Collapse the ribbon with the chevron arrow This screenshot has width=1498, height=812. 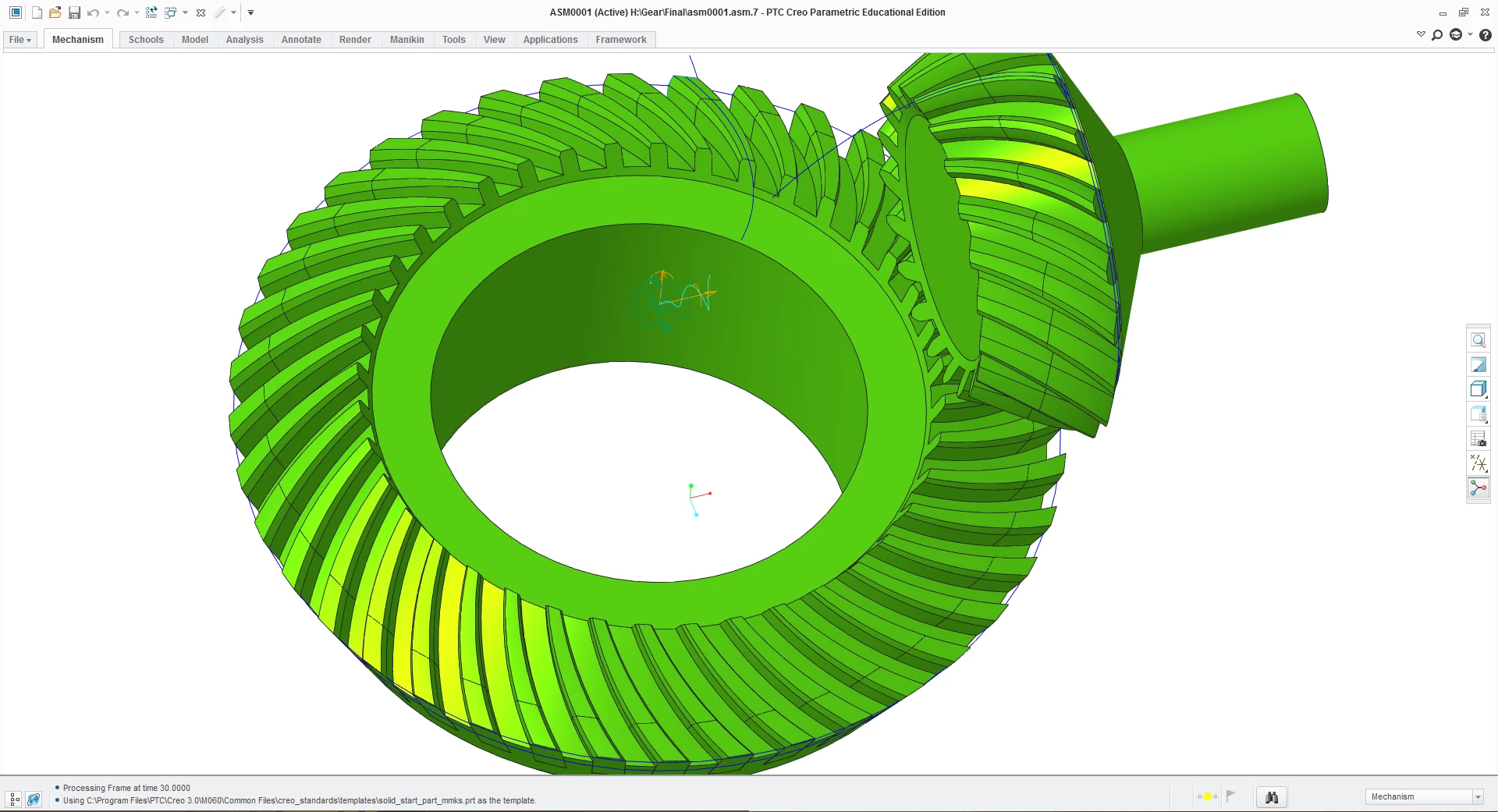[x=1421, y=34]
